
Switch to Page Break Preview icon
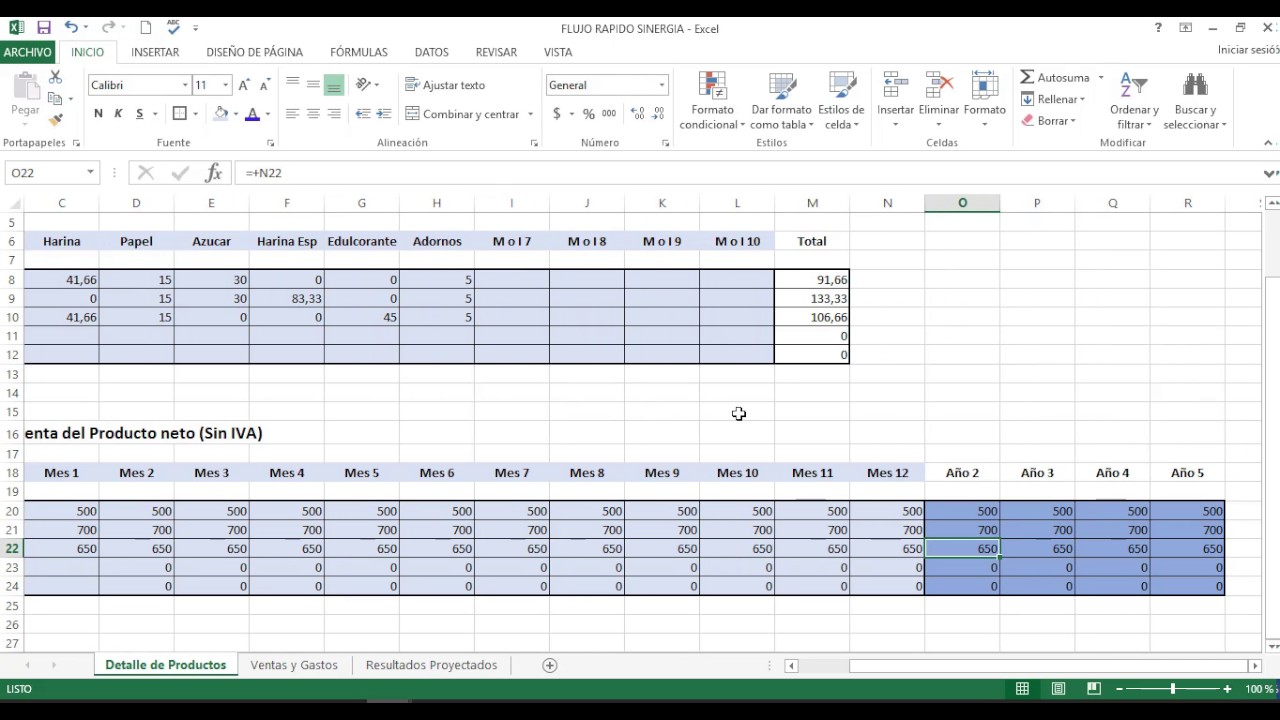click(1094, 689)
